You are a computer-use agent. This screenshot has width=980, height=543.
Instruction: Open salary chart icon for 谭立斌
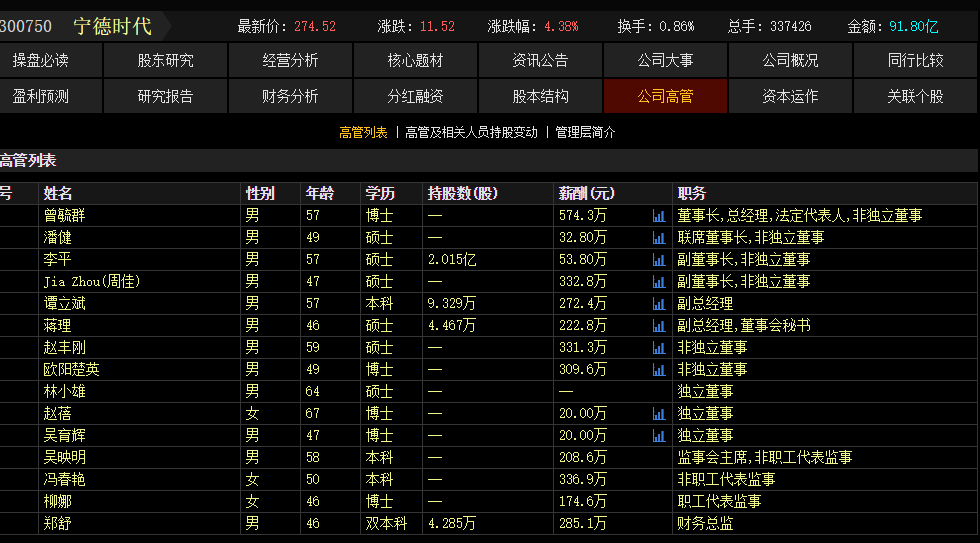[659, 304]
